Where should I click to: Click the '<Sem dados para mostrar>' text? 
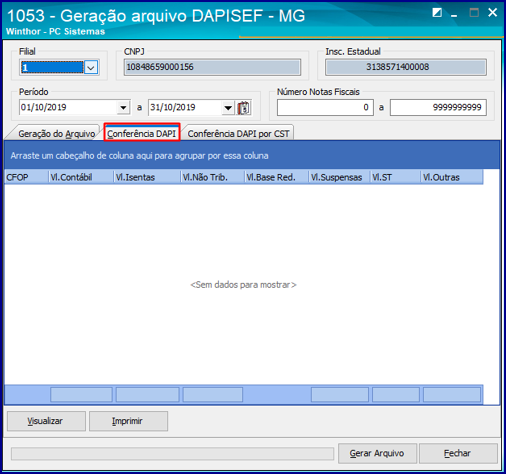pyautogui.click(x=243, y=285)
